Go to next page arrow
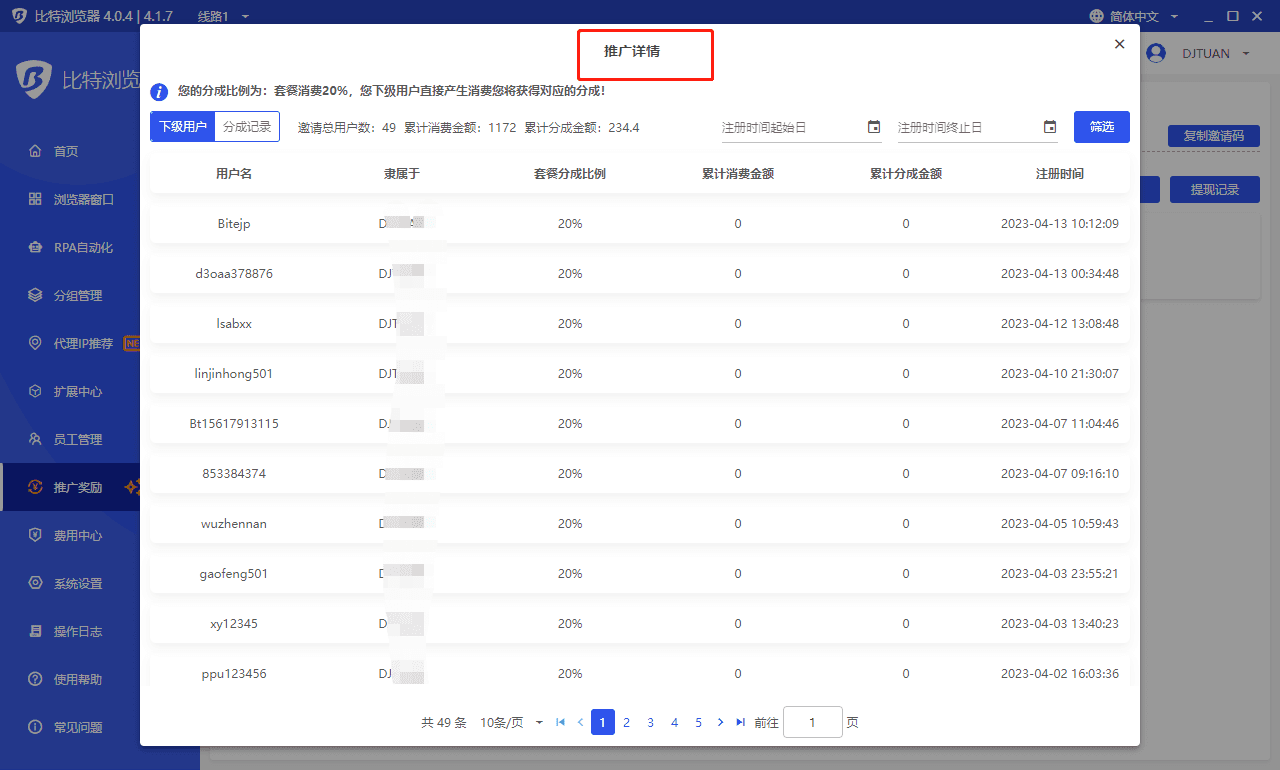Image resolution: width=1280 pixels, height=770 pixels. pos(720,722)
